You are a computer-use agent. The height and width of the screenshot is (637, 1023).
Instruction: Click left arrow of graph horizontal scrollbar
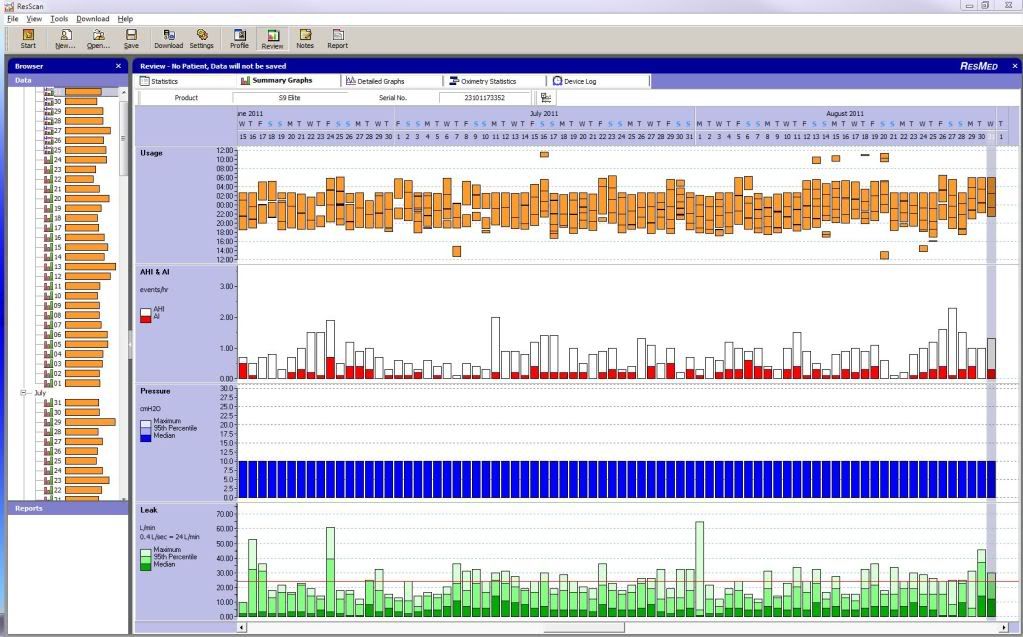point(242,627)
